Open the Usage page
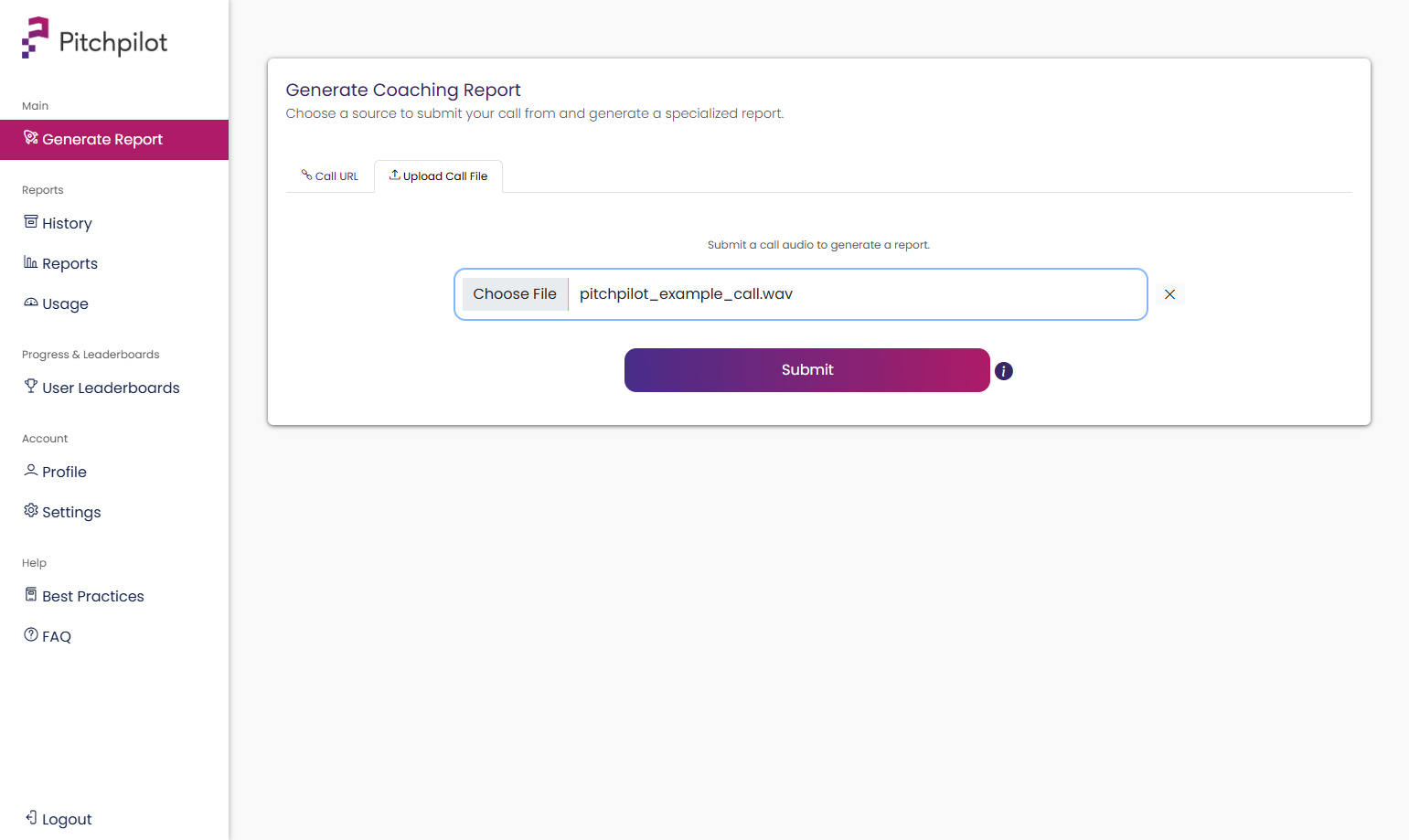This screenshot has width=1409, height=840. [114, 303]
